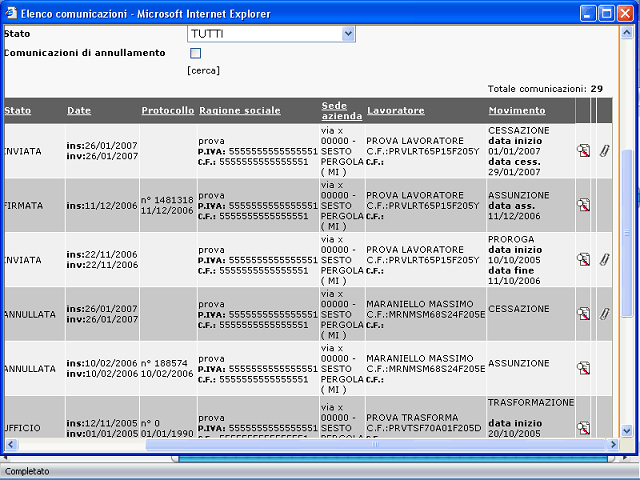Toggle Comunicazioni di annullamento checkbox
This screenshot has height=480, width=640.
coord(196,53)
